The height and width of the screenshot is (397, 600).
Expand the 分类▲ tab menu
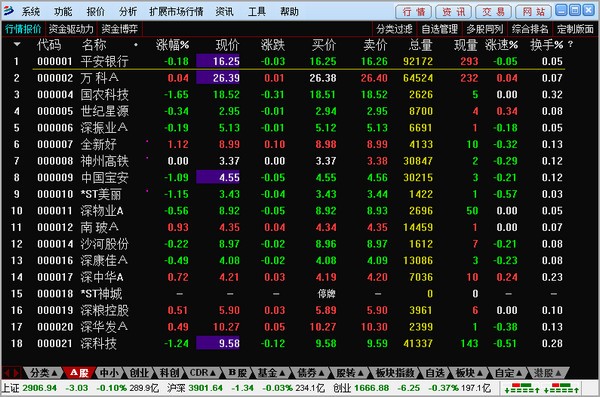43,372
